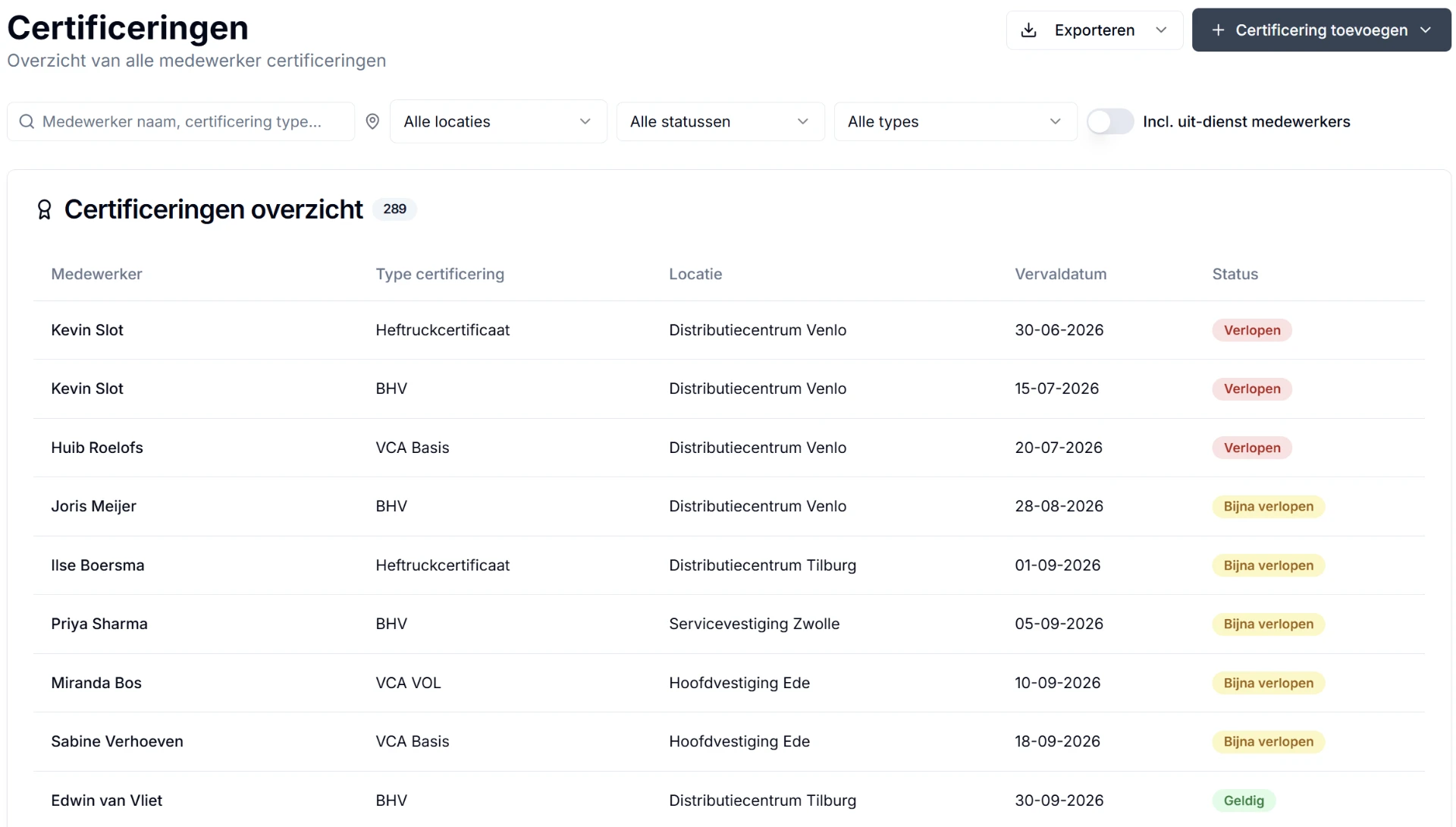Image resolution: width=1456 pixels, height=827 pixels.
Task: Select Priya Sharma in the table
Action: click(99, 624)
